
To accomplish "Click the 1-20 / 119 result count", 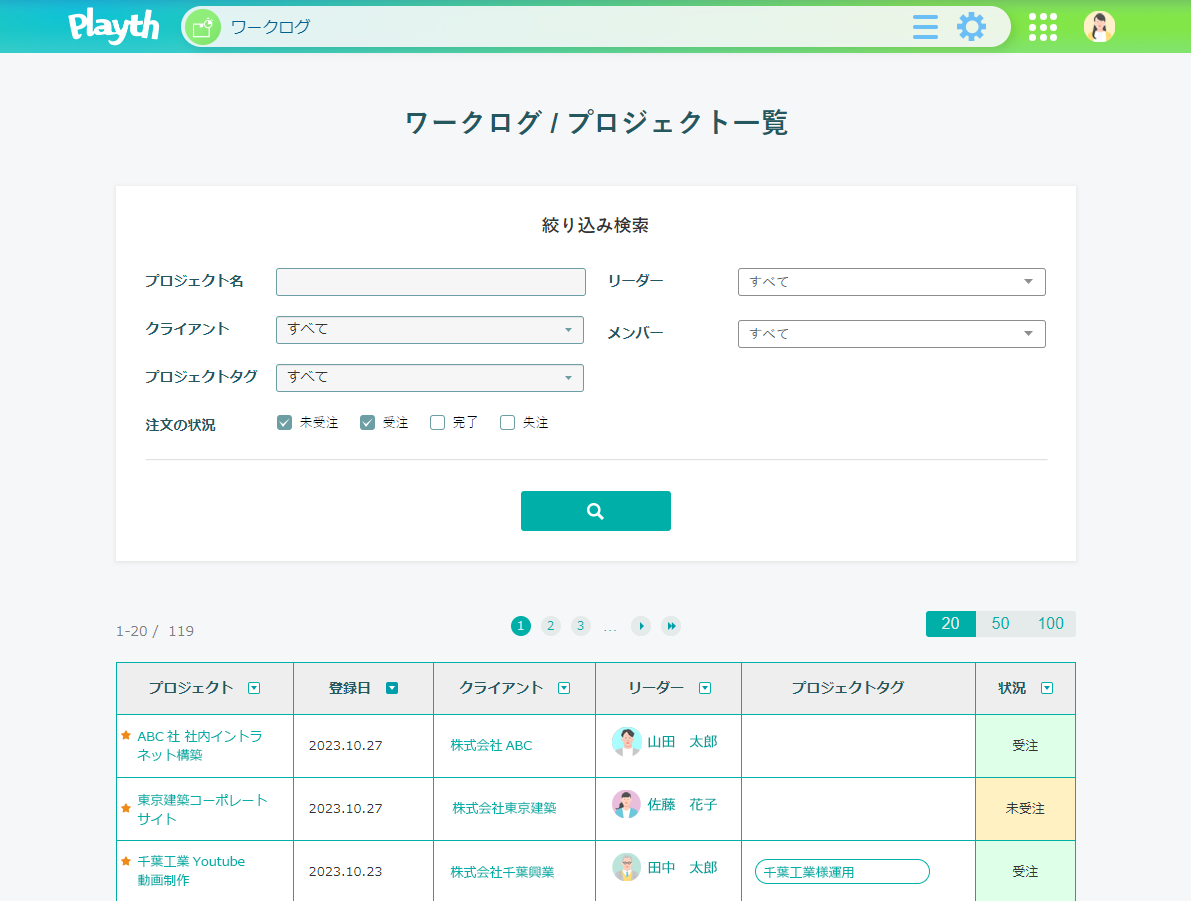I will (x=155, y=631).
